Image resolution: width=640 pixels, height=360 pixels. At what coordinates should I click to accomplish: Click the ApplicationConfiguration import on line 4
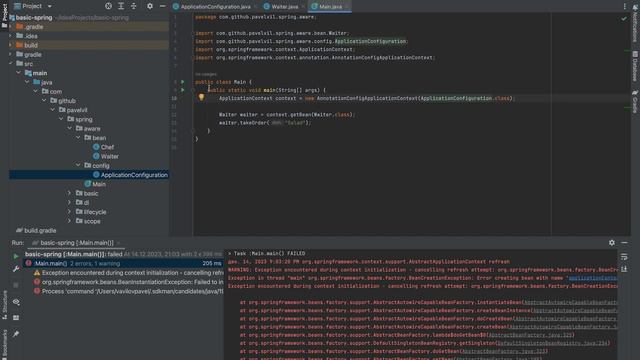point(370,41)
